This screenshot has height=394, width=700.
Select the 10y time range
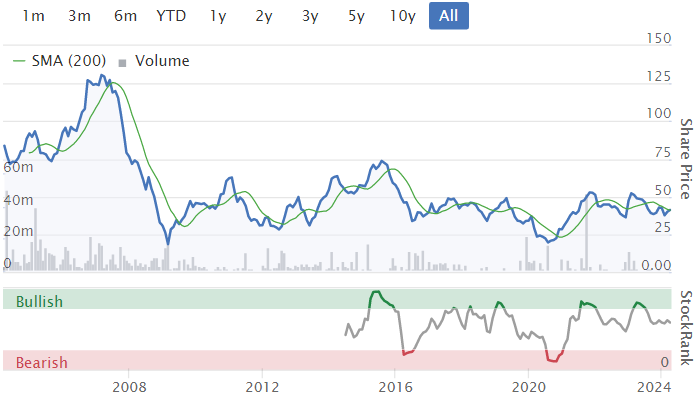click(403, 16)
